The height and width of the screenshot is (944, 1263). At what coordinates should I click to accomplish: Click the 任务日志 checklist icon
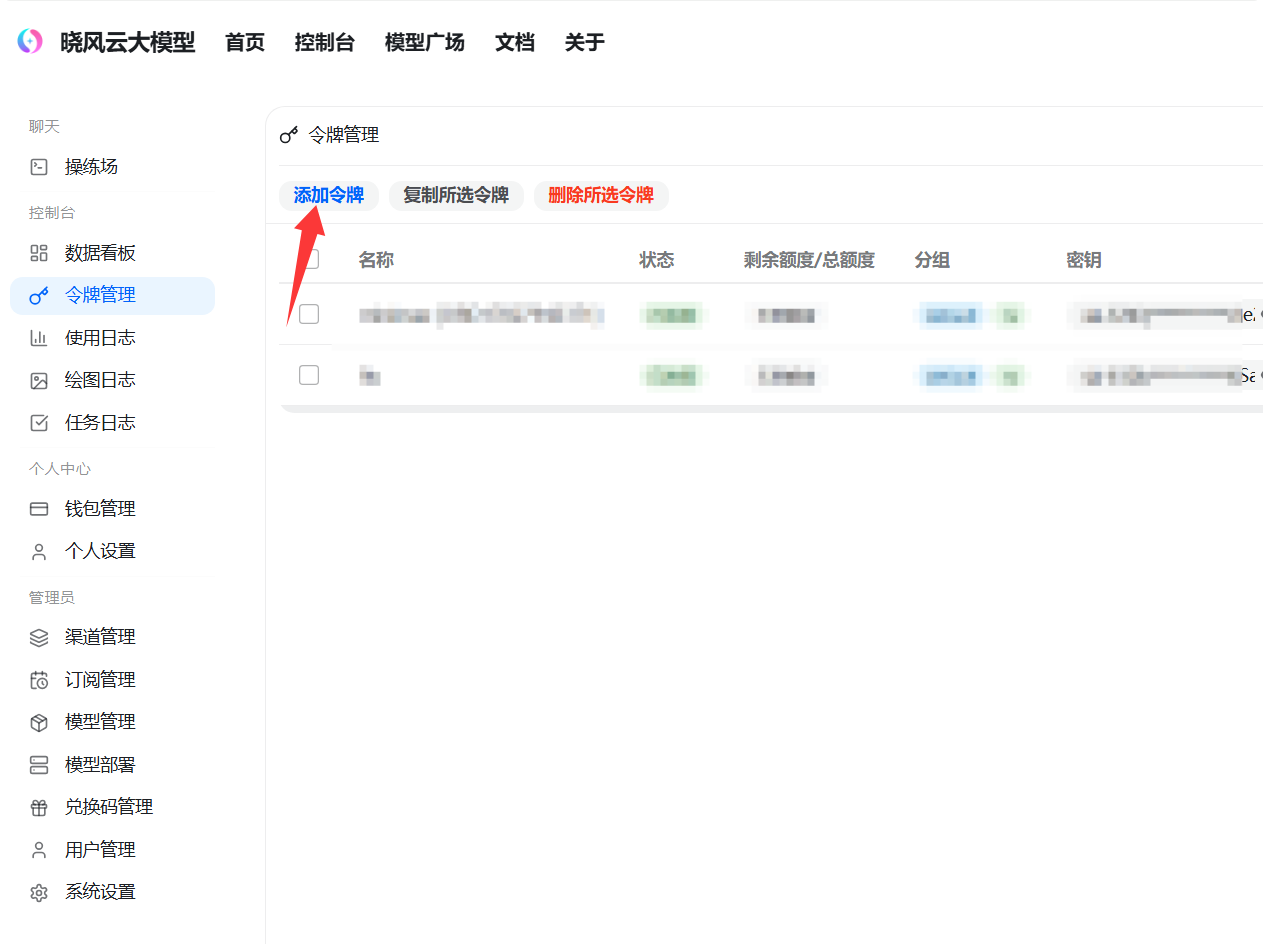coord(39,423)
